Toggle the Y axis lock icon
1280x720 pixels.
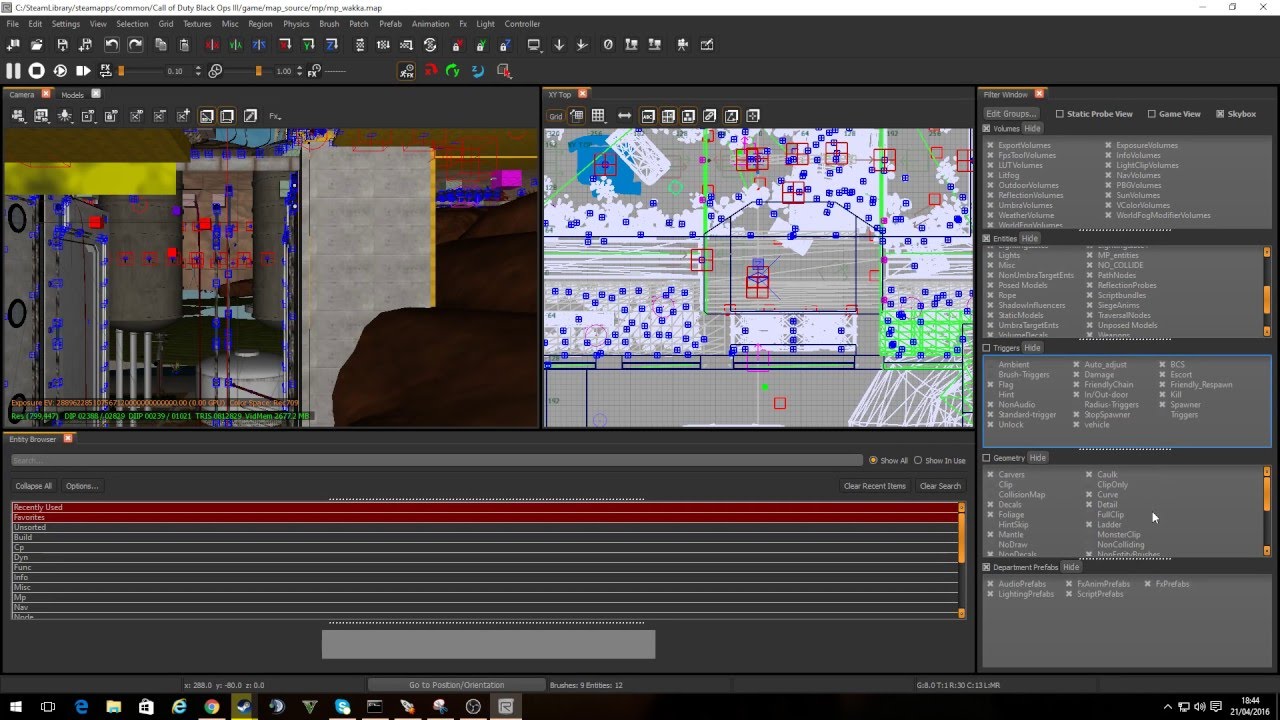click(x=481, y=45)
